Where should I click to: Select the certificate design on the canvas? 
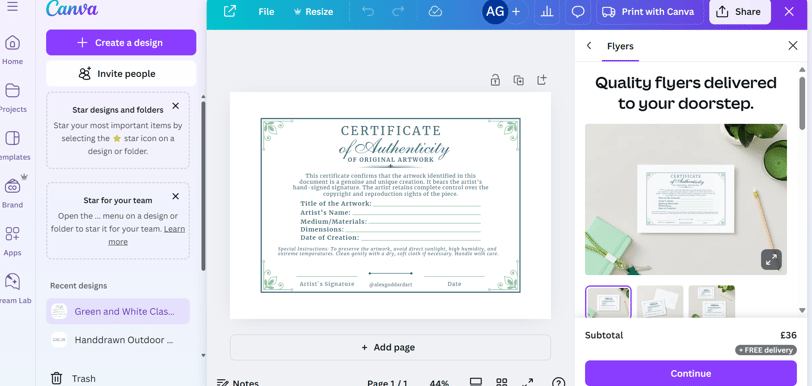click(390, 205)
